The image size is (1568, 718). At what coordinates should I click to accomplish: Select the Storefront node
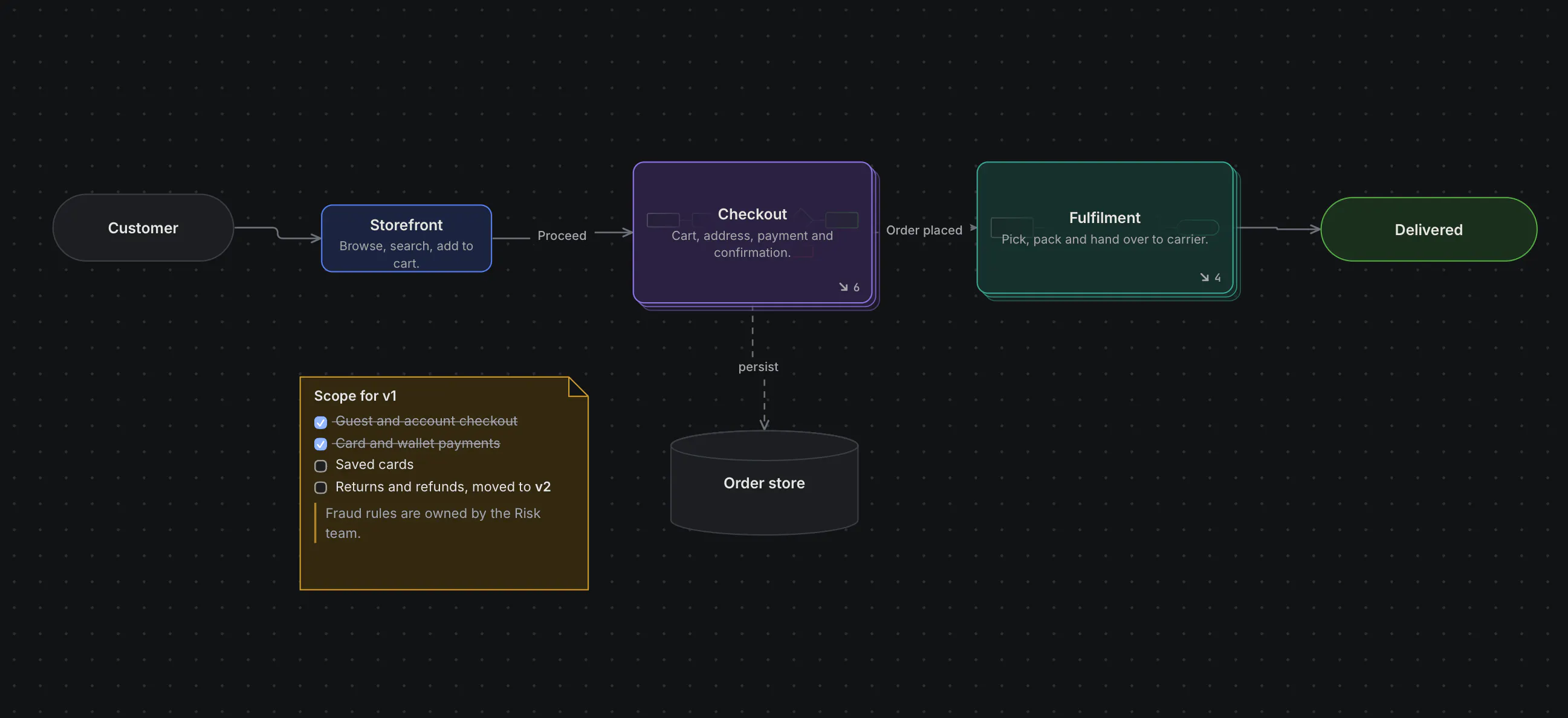point(406,238)
